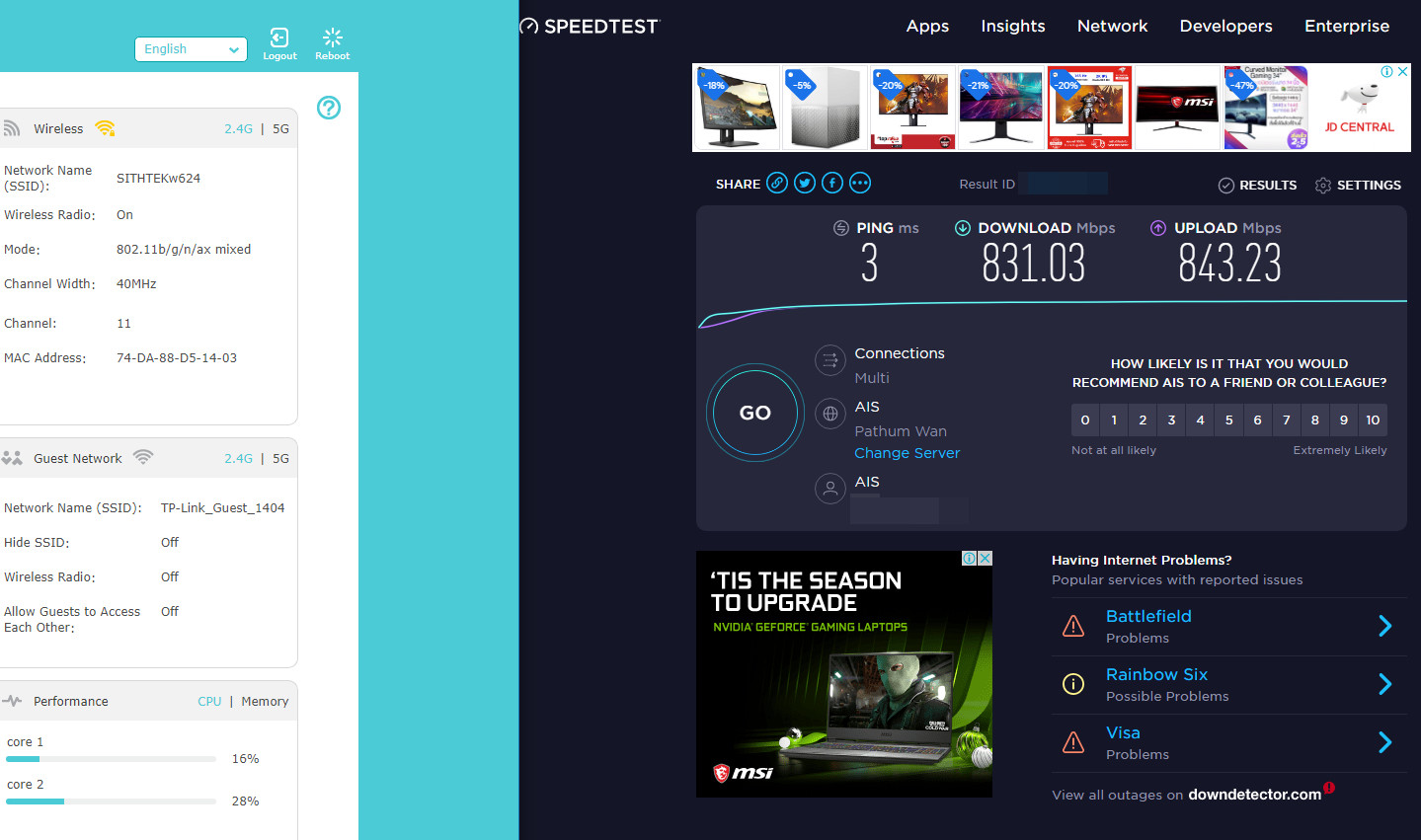The width and height of the screenshot is (1421, 840).
Task: Click Change Server link
Action: tap(907, 453)
